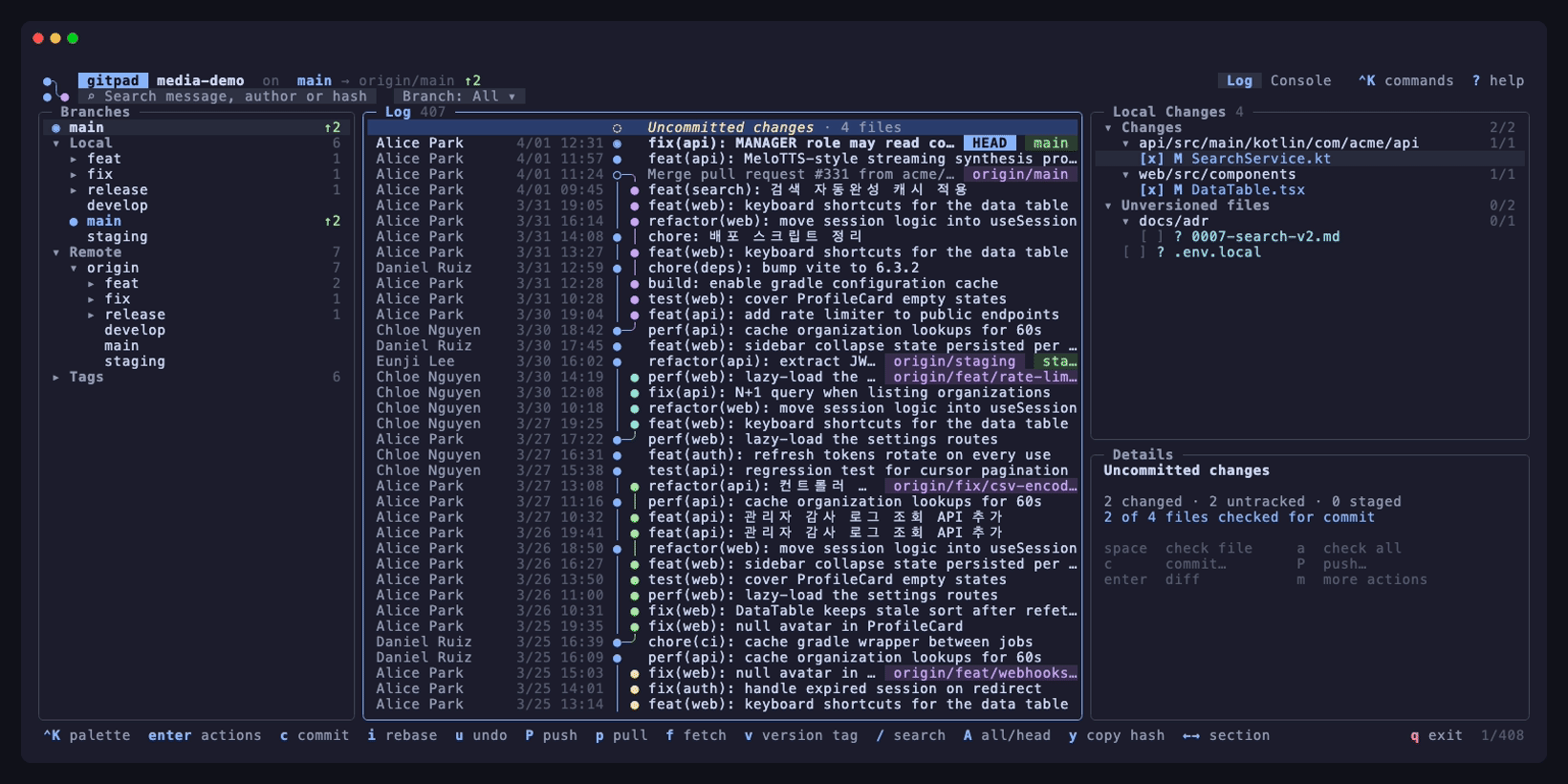Viewport: 1568px width, 784px height.
Task: Click the gitpad branch logo icon
Action: (55, 88)
